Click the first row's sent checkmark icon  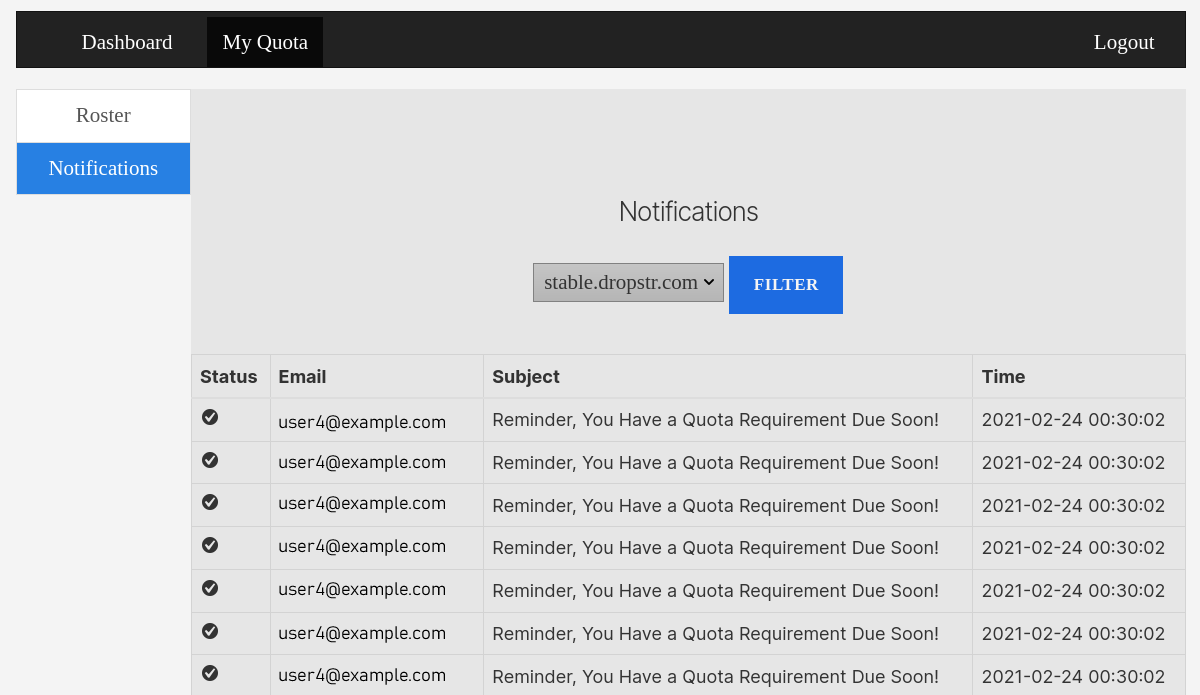pos(210,417)
